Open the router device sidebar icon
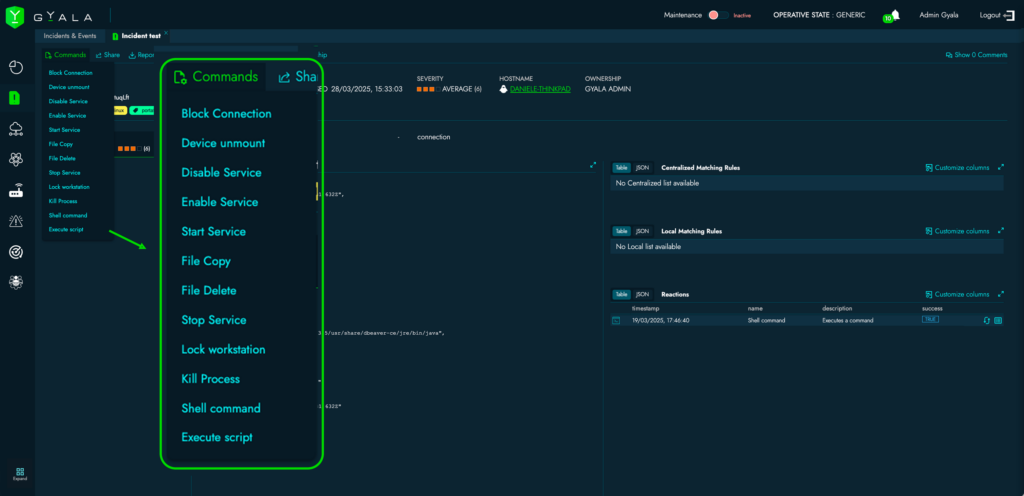The height and width of the screenshot is (496, 1024). click(15, 190)
